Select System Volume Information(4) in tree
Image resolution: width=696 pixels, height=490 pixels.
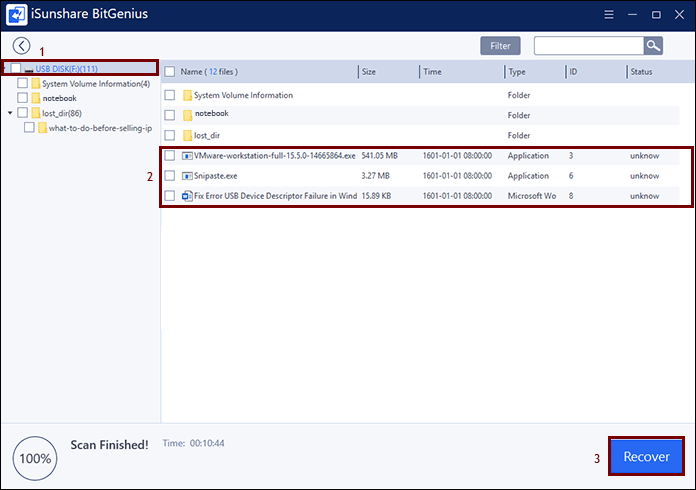pyautogui.click(x=96, y=83)
